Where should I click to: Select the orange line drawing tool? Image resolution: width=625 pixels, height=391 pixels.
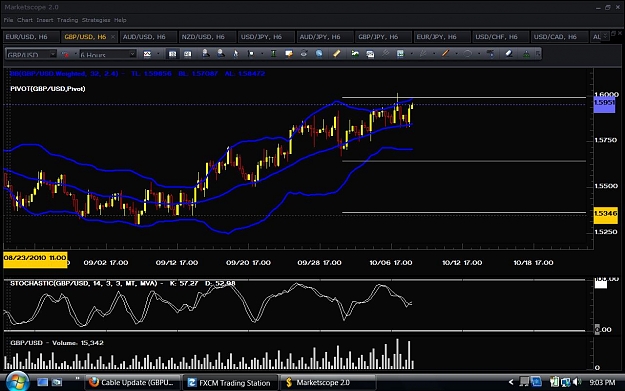tap(445, 53)
